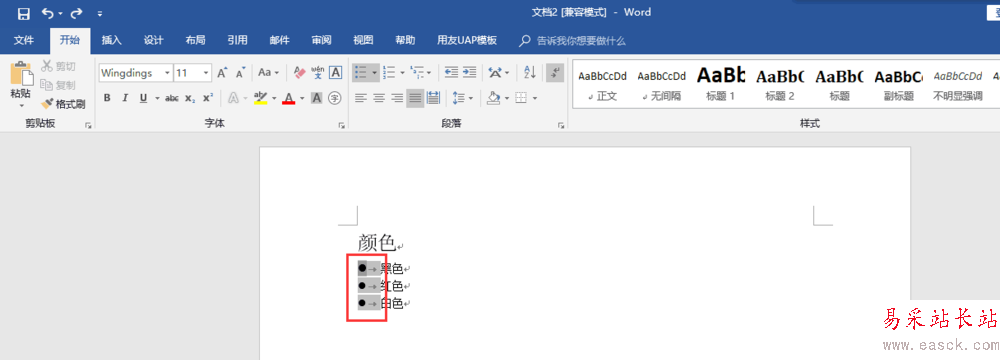
Task: Redo the last action
Action: 77,13
